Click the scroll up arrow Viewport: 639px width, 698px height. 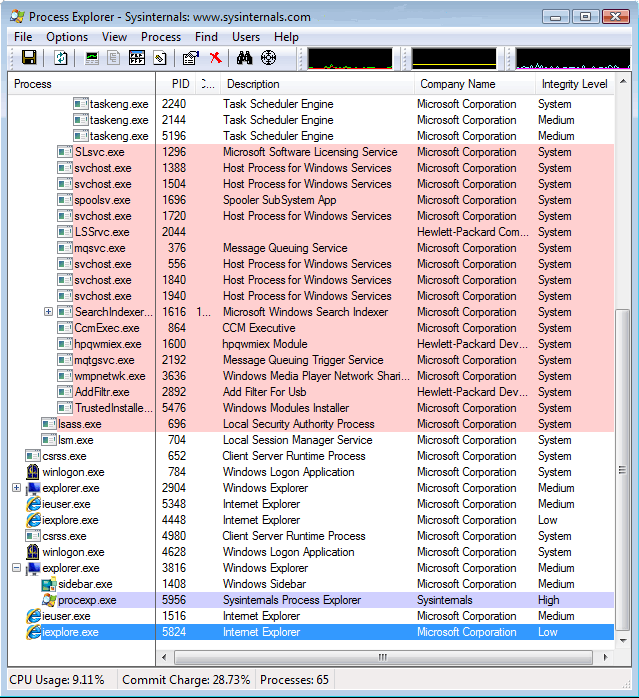[x=623, y=82]
